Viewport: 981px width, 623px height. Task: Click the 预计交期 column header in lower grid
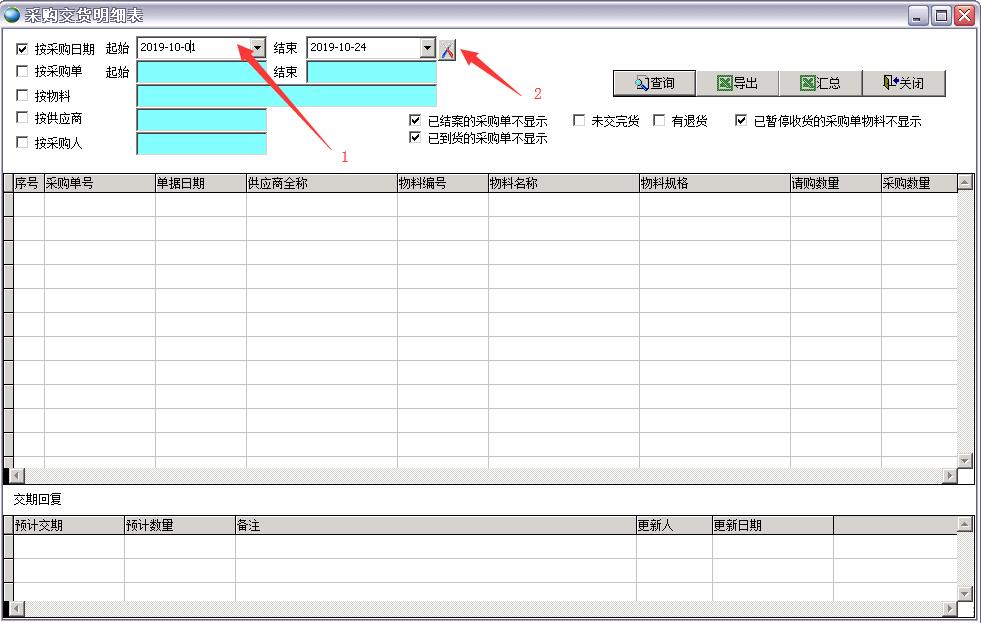[69, 525]
